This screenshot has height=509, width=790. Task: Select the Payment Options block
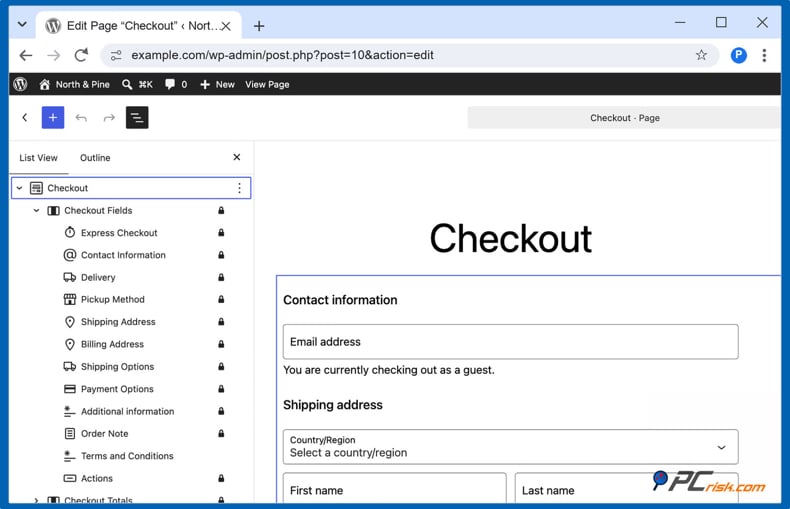pos(117,389)
